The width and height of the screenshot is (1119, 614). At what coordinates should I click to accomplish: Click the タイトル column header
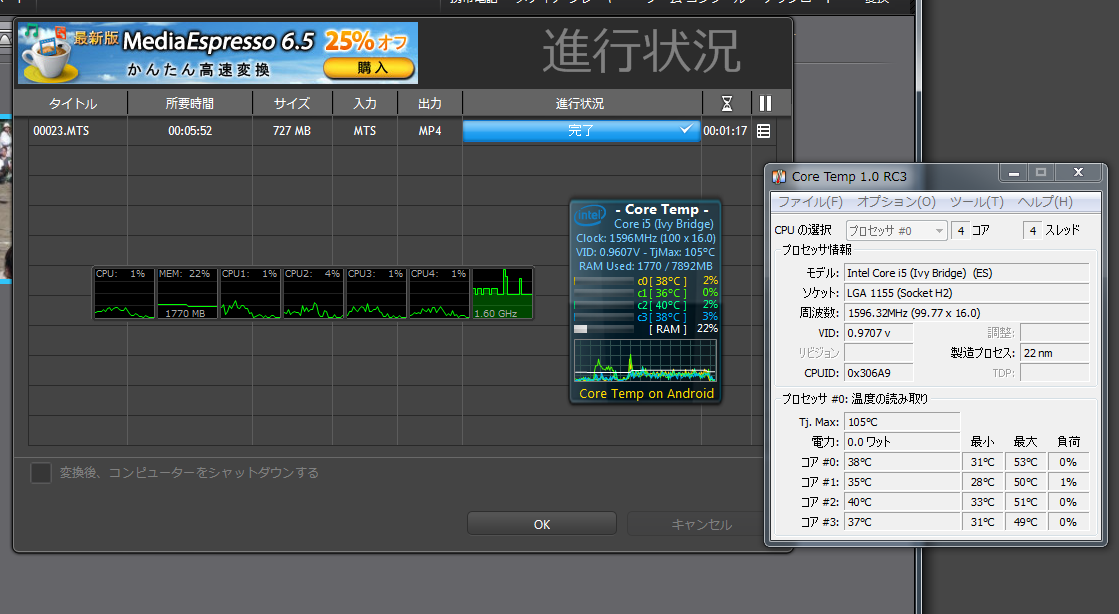(73, 103)
